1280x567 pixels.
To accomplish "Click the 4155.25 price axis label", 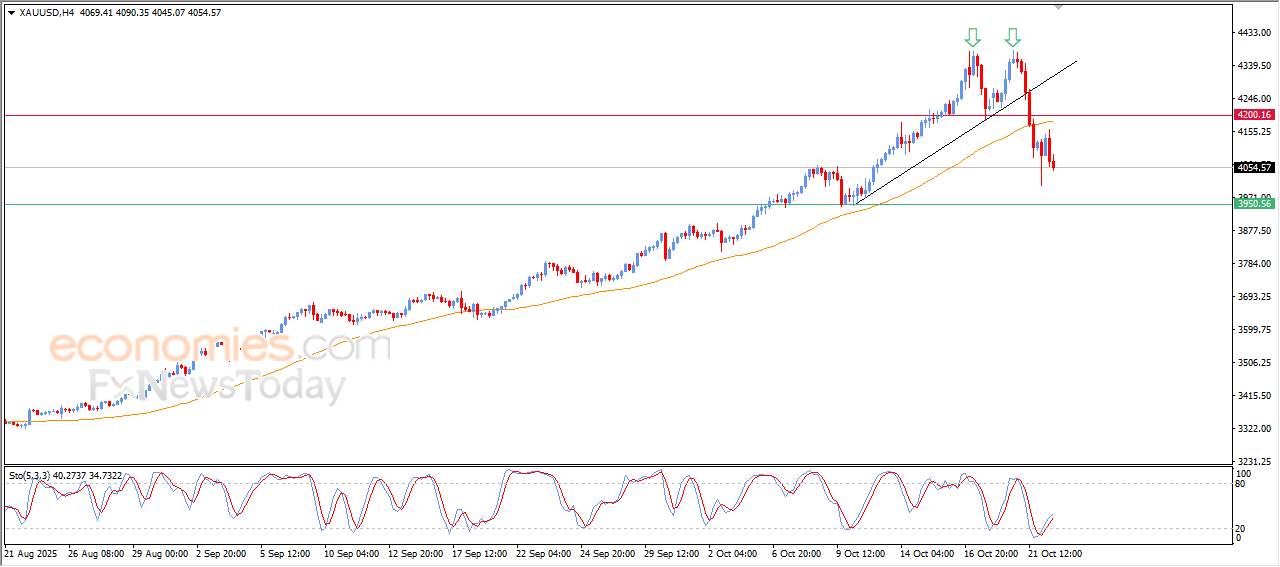I will coord(1254,132).
